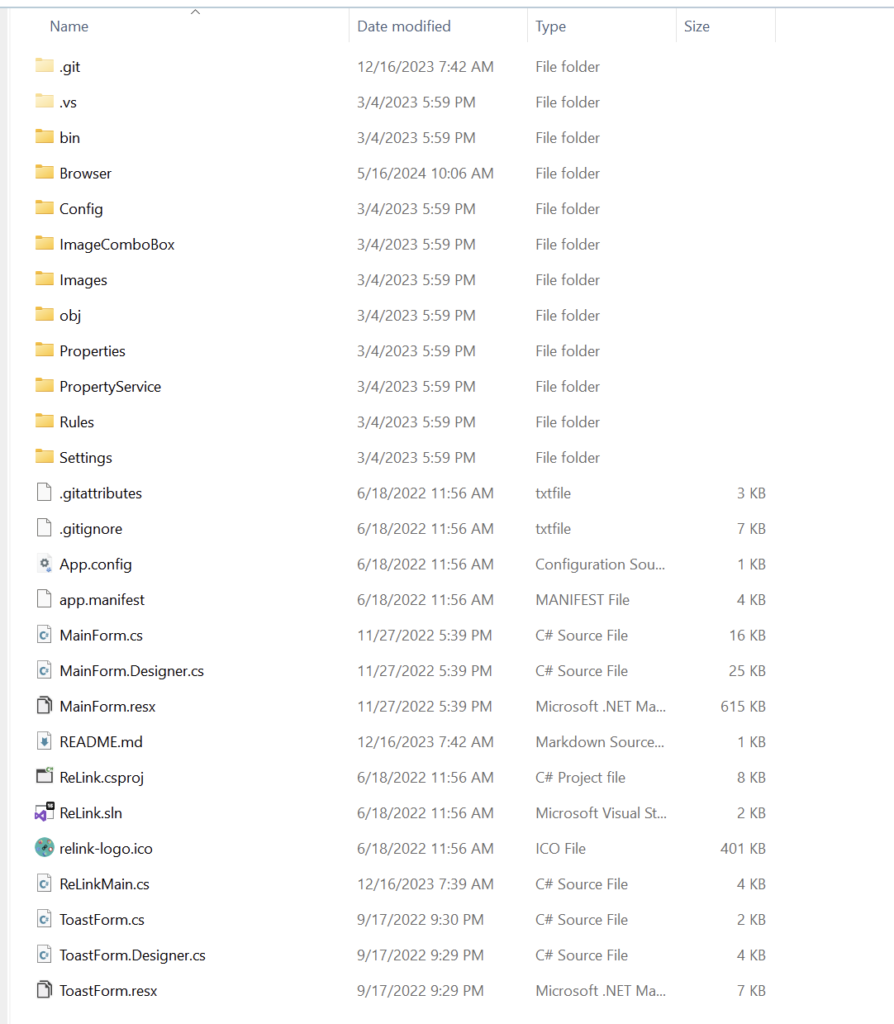
Task: Click the Properties folder icon
Action: tap(44, 351)
